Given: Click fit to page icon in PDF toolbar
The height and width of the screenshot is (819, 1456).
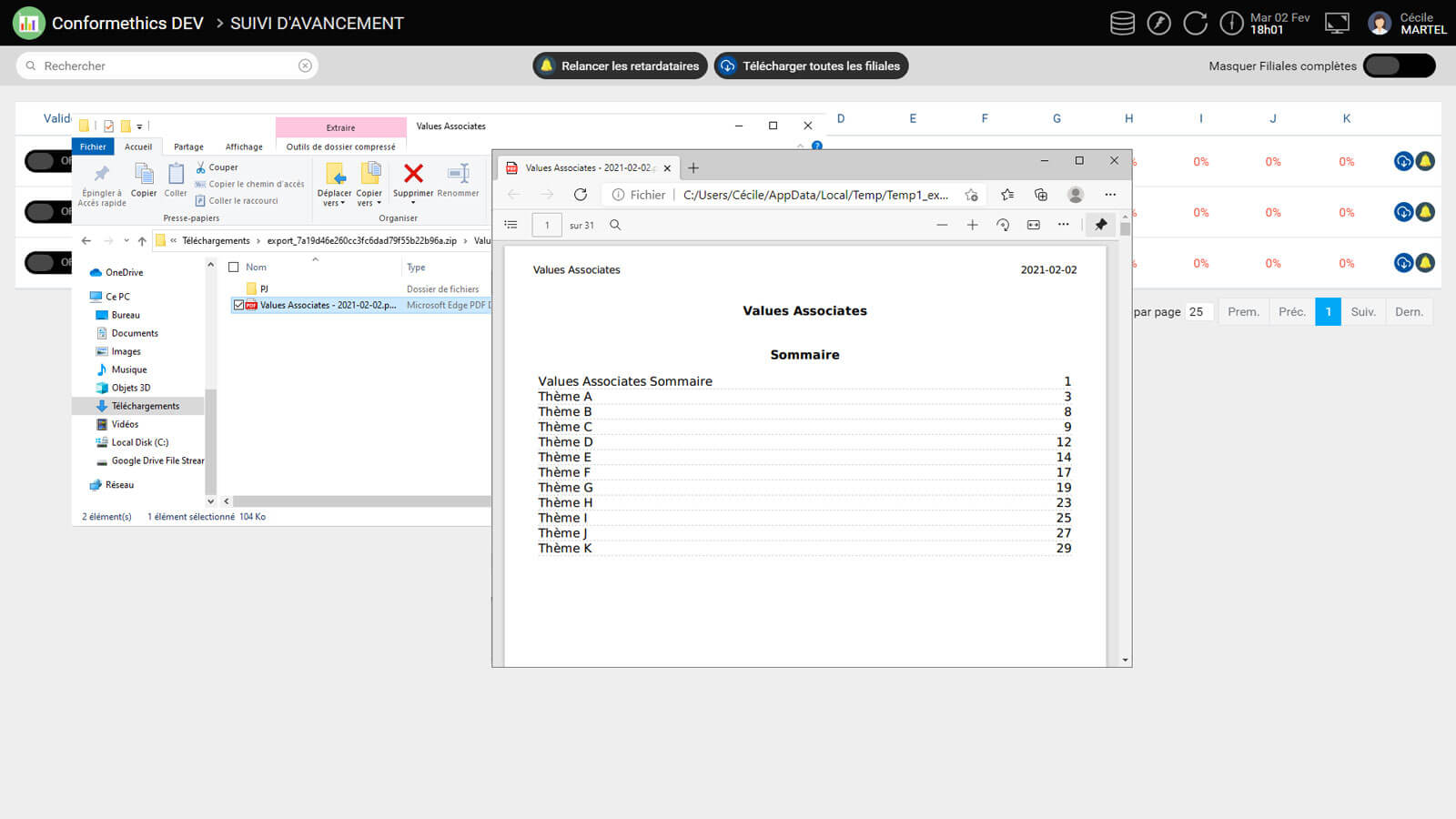Looking at the screenshot, I should coord(1034,225).
